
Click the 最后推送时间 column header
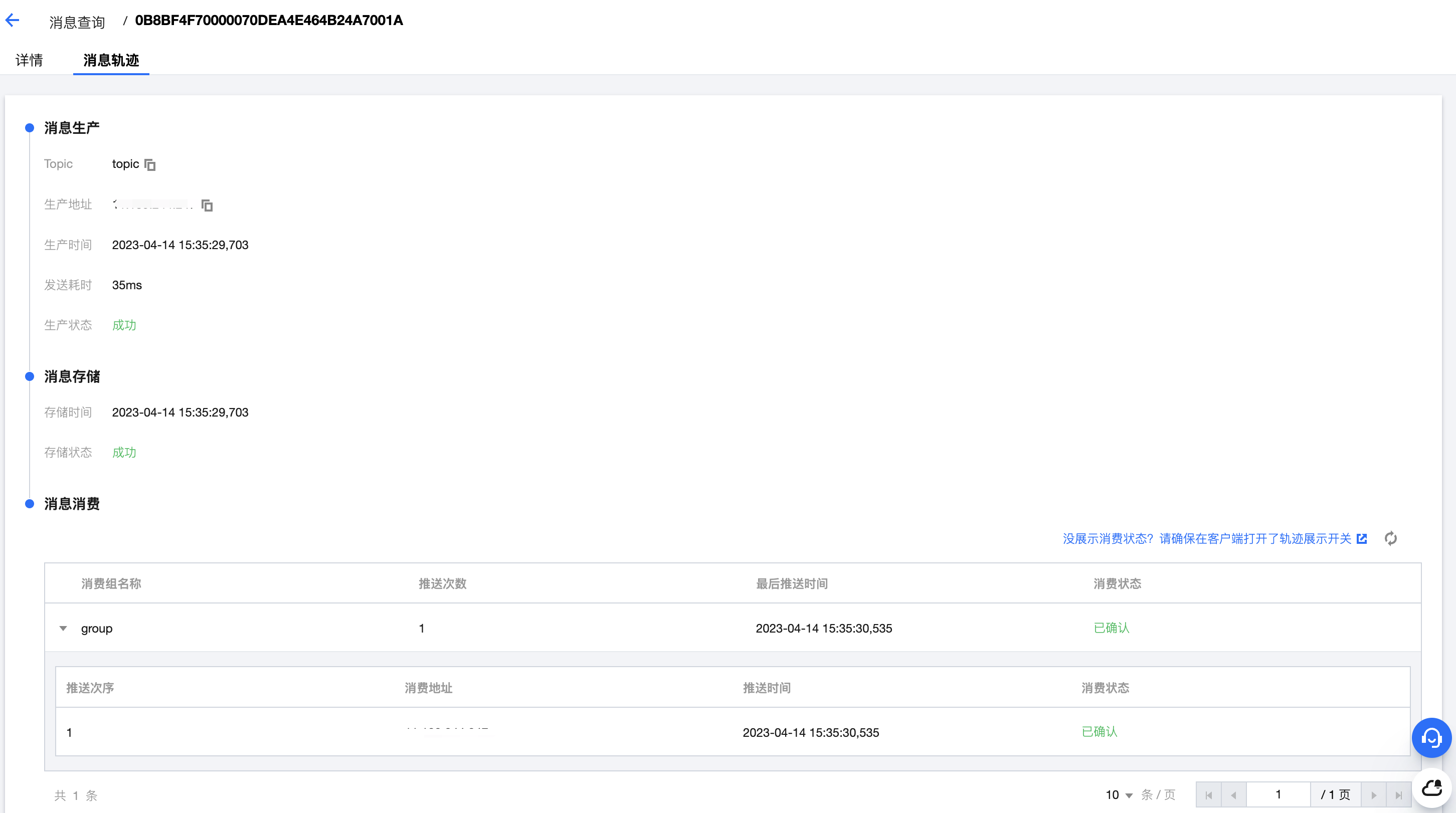[x=792, y=583]
